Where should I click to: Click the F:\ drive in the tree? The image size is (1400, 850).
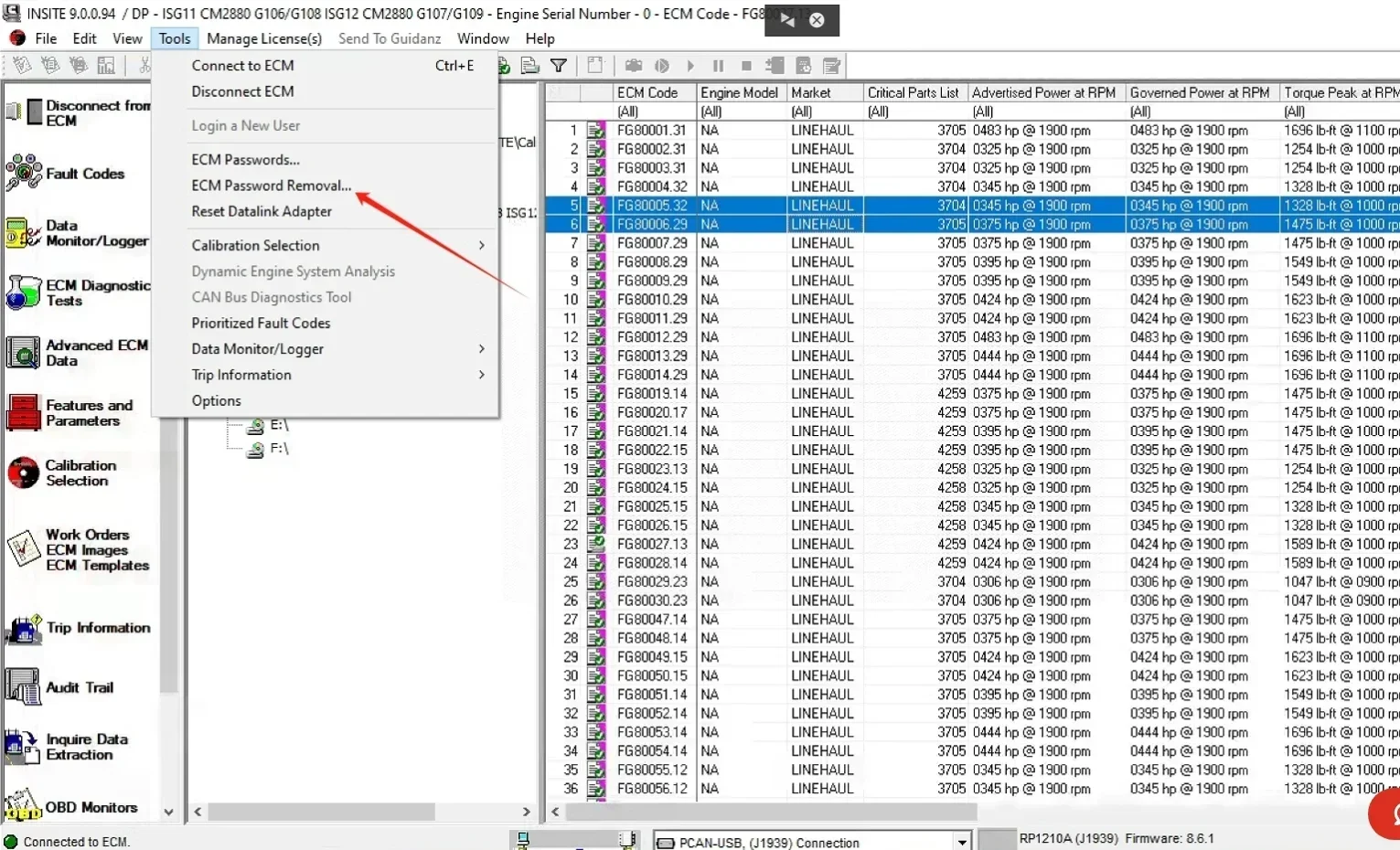click(278, 449)
